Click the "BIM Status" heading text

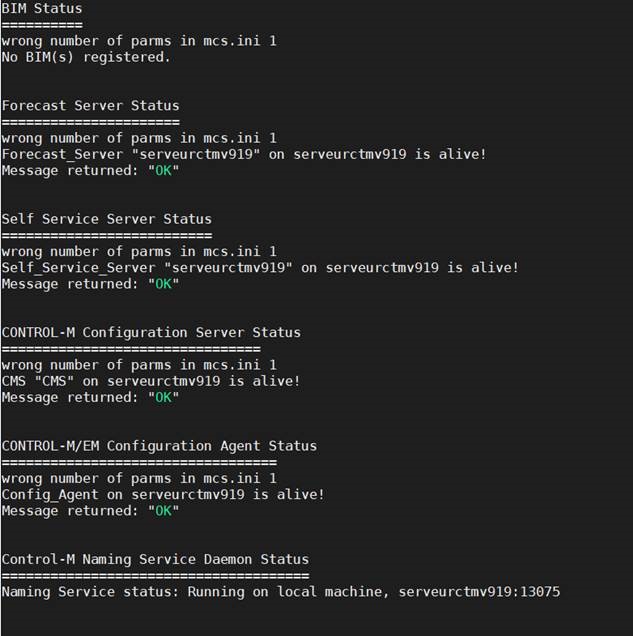42,9
